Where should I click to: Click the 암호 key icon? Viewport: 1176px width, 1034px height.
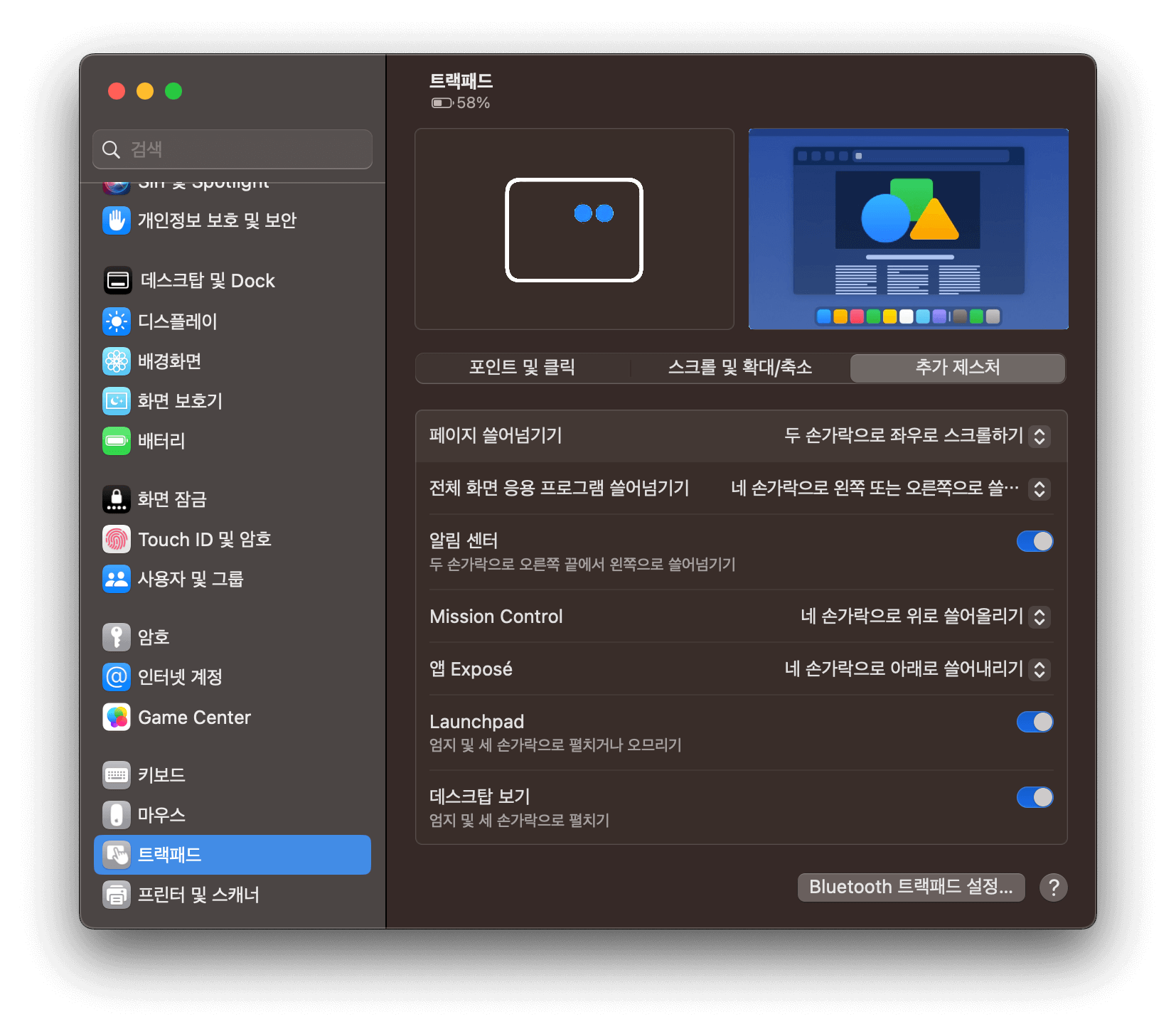117,637
